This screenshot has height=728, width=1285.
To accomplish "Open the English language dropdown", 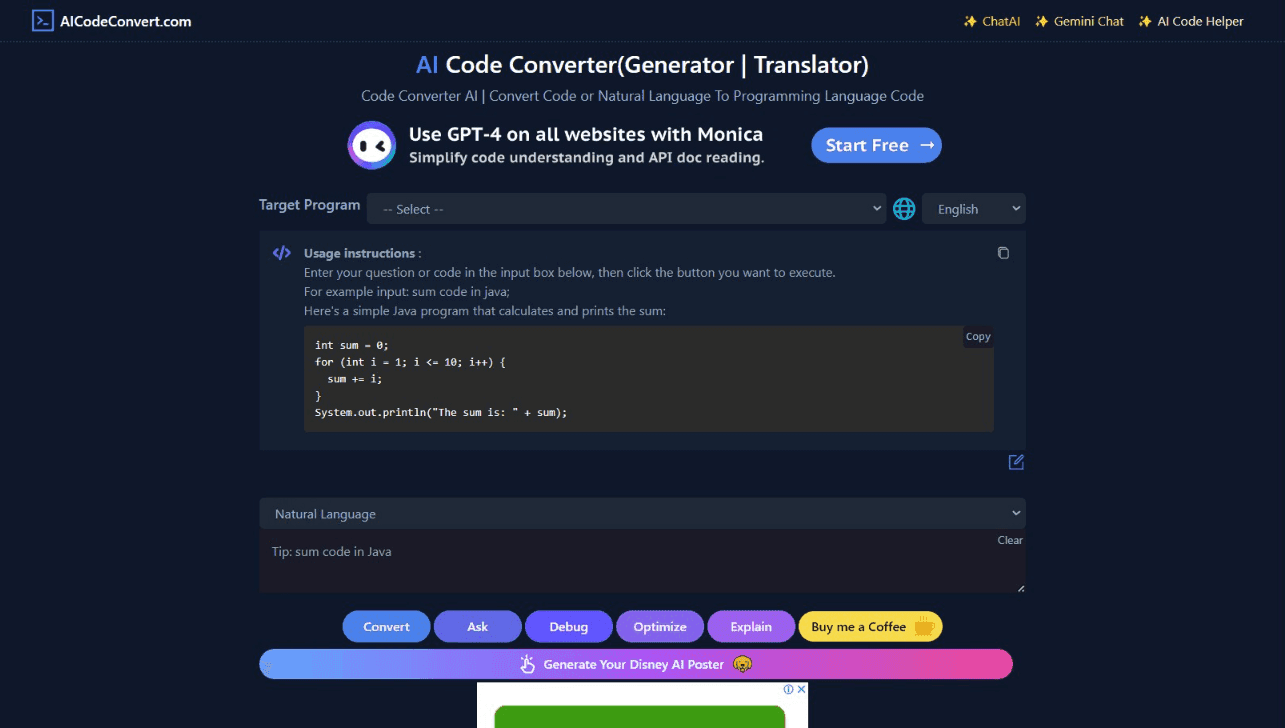I will tap(974, 209).
